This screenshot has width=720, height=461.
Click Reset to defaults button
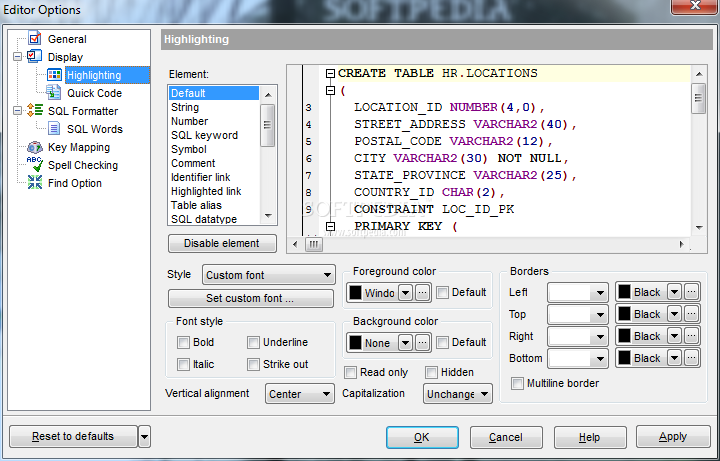[x=73, y=436]
